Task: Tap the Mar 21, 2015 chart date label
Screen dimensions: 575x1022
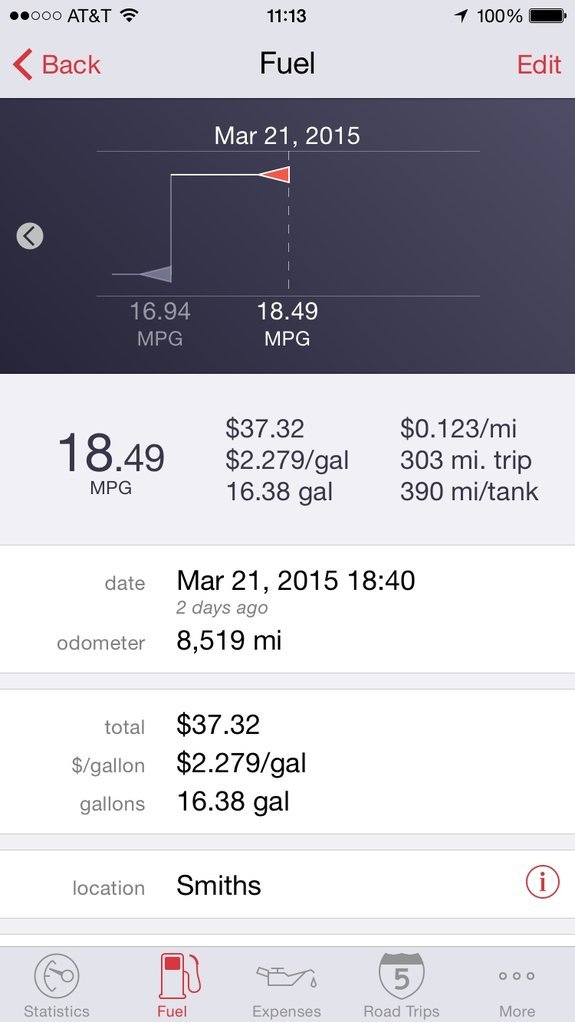Action: (287, 136)
